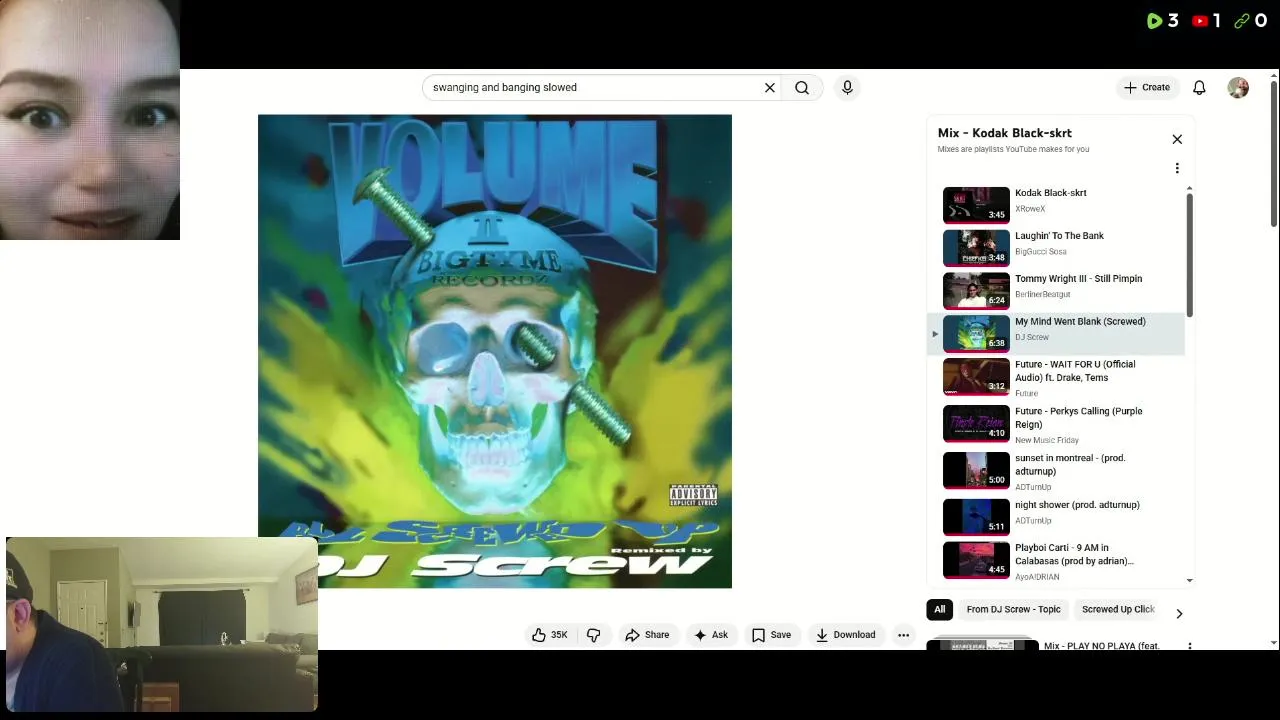Select the Screwed Up Click chip
Screen dimensions: 1280x720
click(1118, 609)
